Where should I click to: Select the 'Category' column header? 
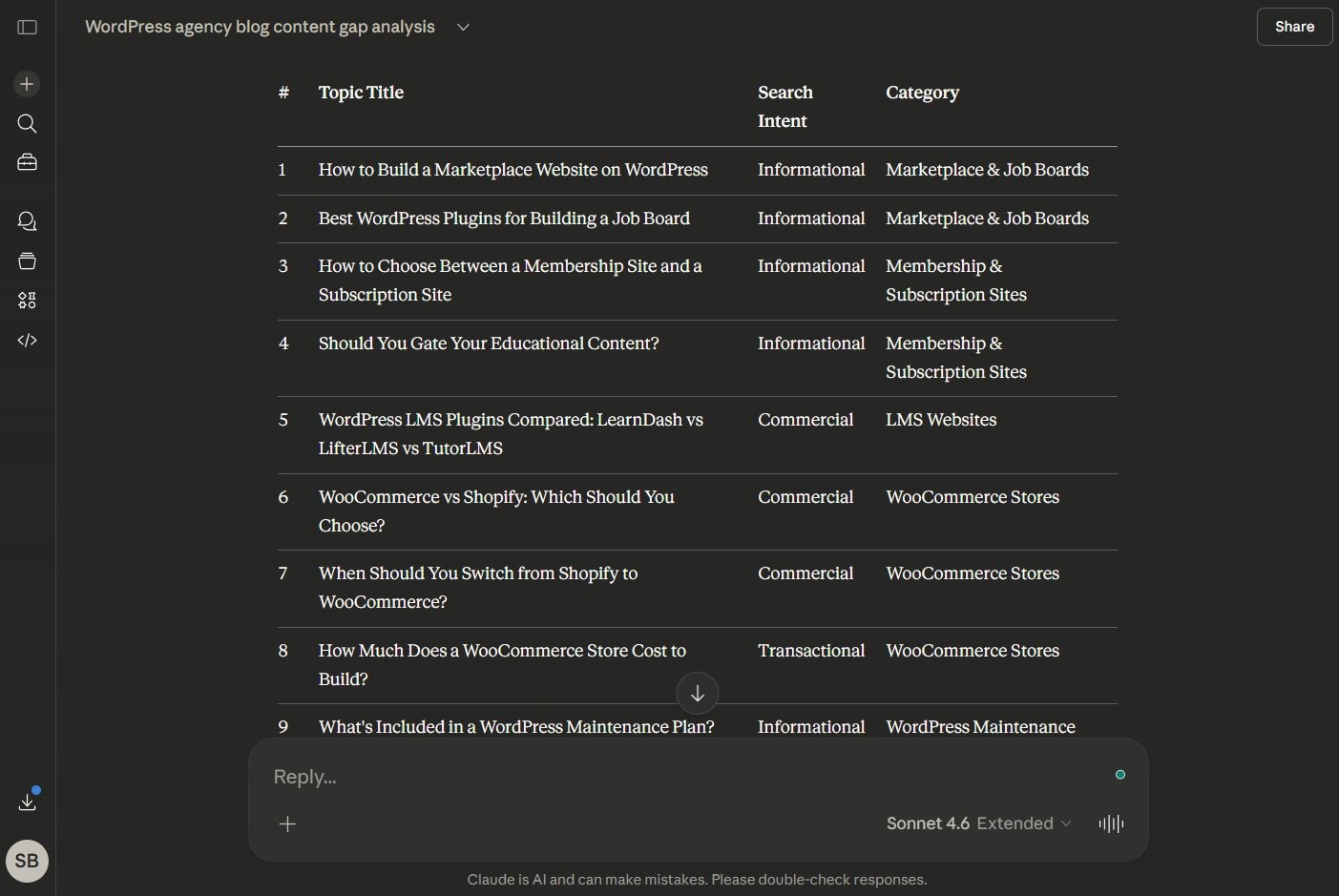[x=922, y=93]
